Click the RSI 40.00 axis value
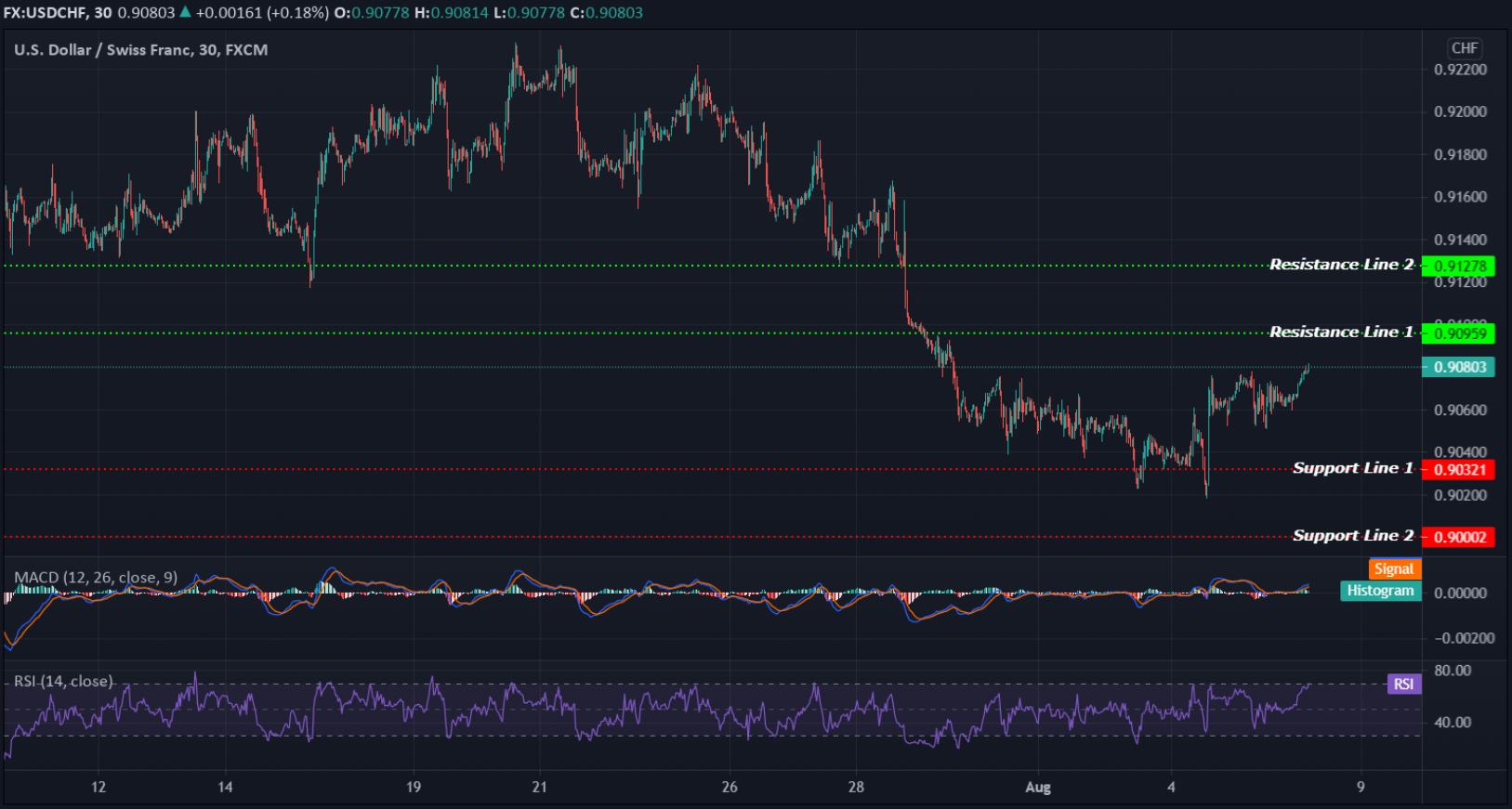Image resolution: width=1512 pixels, height=809 pixels. coord(1453,722)
